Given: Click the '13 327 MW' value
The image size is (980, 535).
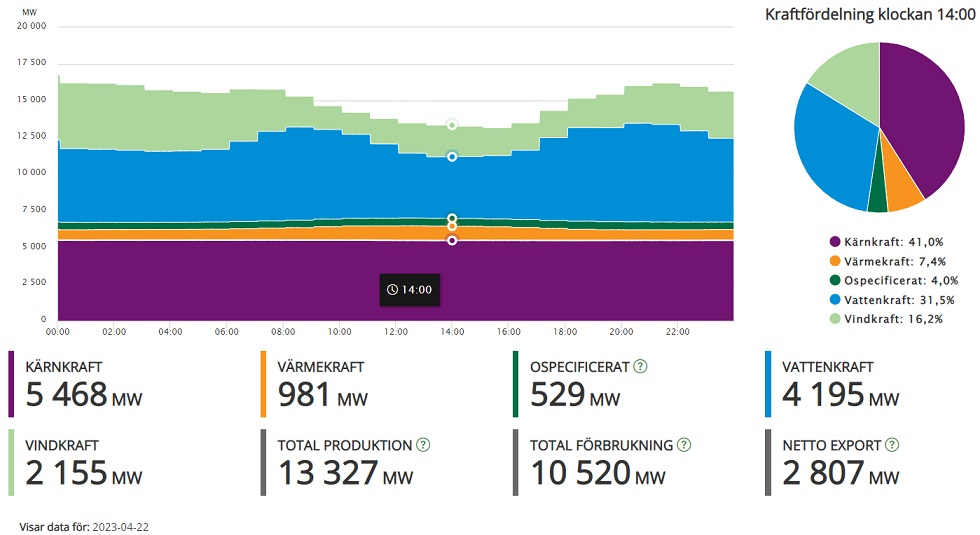Looking at the screenshot, I should [346, 473].
